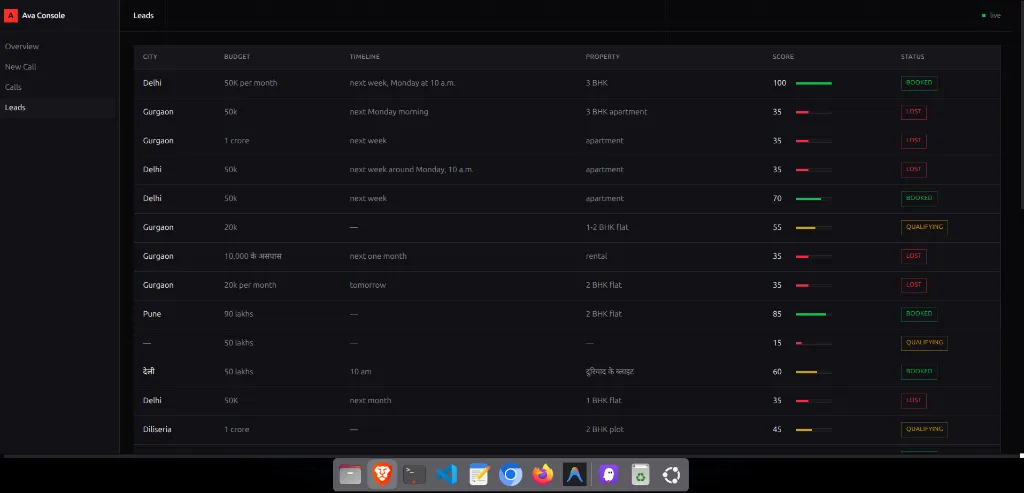Viewport: 1024px width, 493px height.
Task: Click the PROPERTY column header
Action: [x=603, y=57]
